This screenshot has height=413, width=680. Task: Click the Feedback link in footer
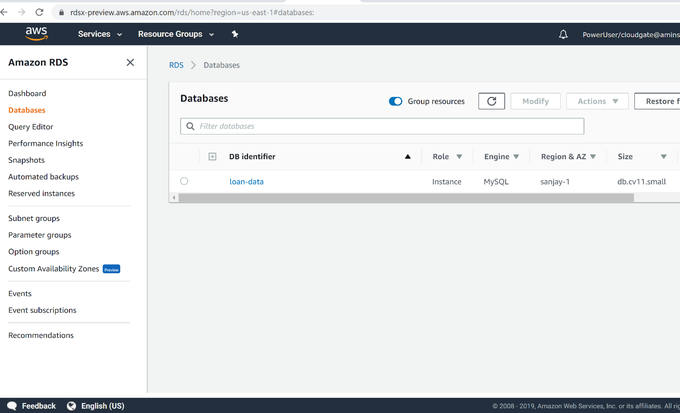pos(39,406)
